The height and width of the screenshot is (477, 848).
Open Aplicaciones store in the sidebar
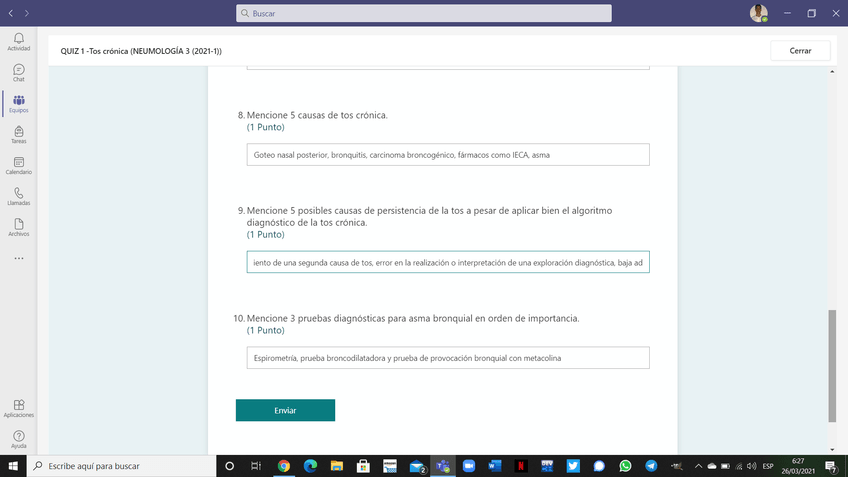click(18, 408)
